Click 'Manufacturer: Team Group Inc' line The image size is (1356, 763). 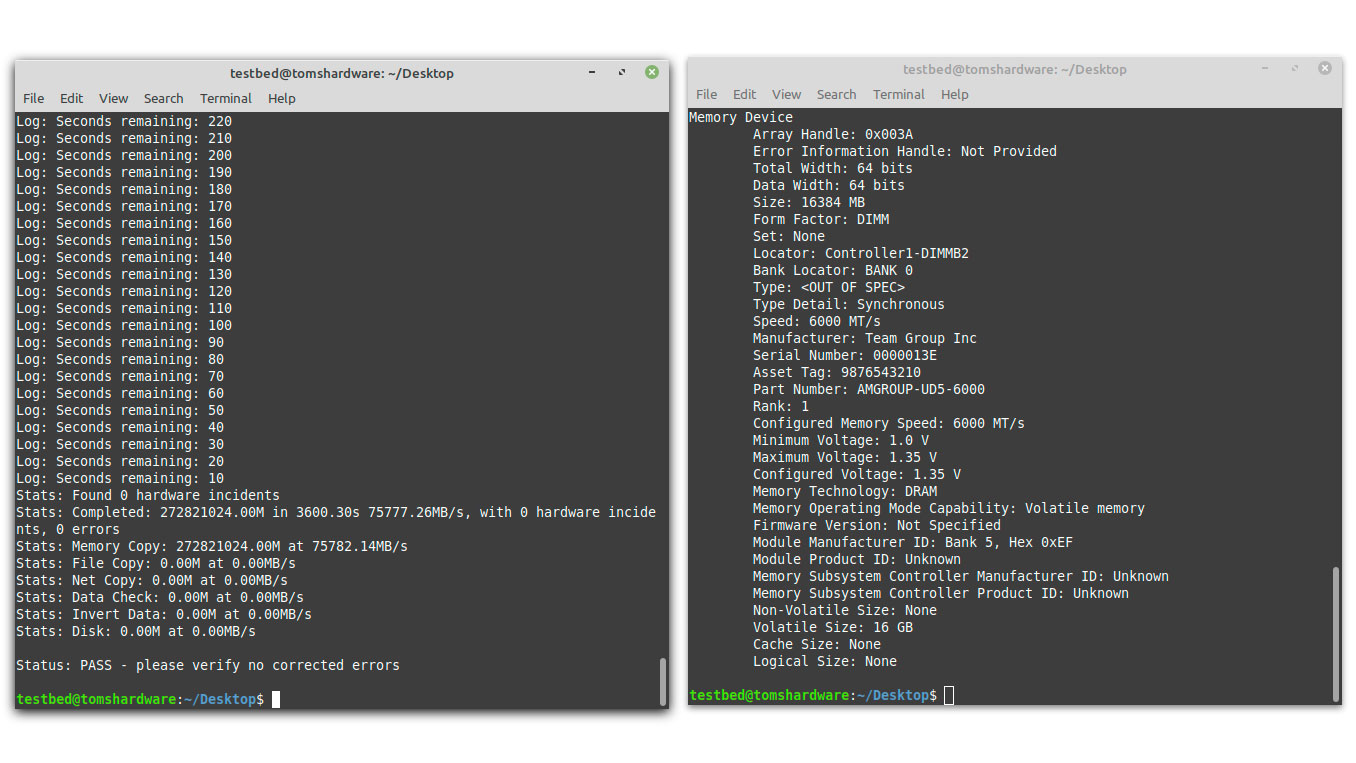[x=865, y=338]
